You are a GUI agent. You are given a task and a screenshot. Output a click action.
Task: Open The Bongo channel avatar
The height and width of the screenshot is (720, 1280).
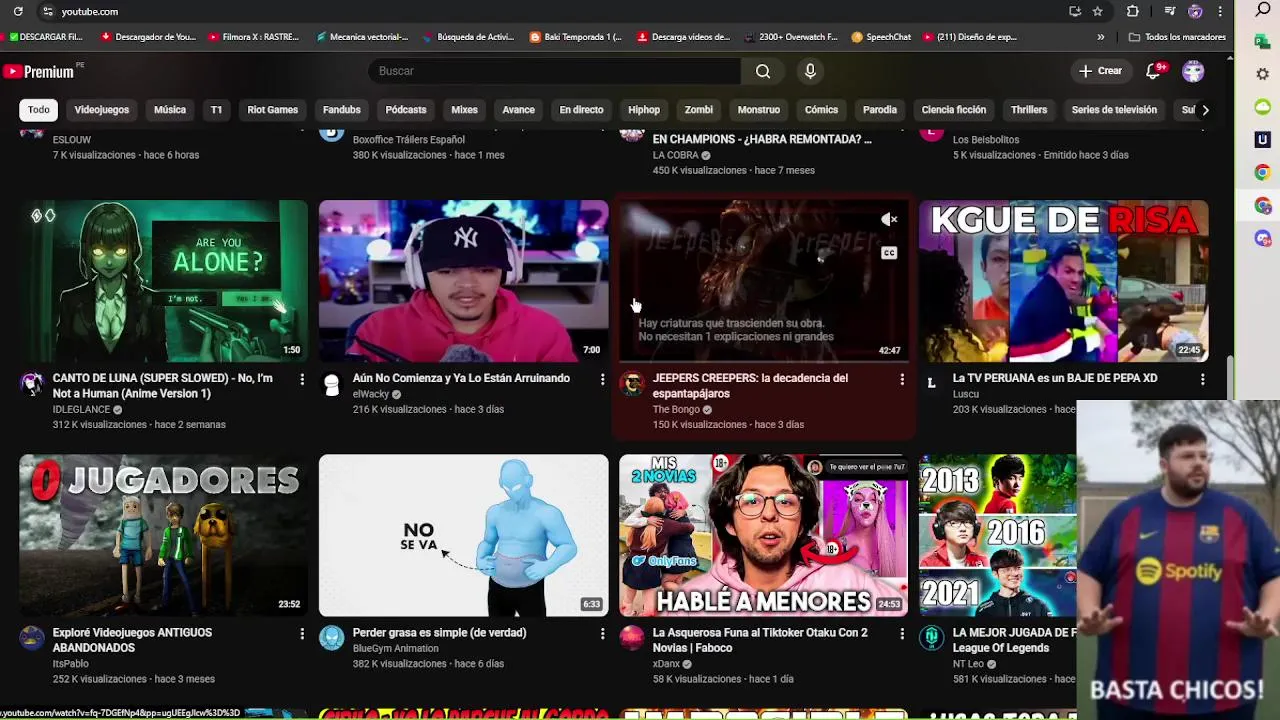pyautogui.click(x=632, y=384)
